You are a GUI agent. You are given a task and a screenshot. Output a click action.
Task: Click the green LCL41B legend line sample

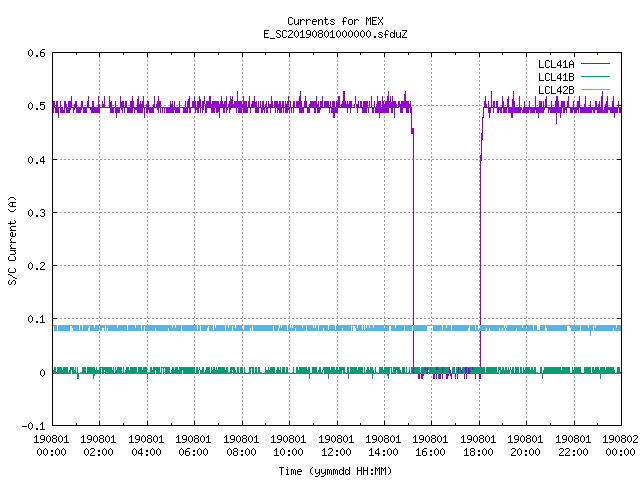click(x=595, y=77)
